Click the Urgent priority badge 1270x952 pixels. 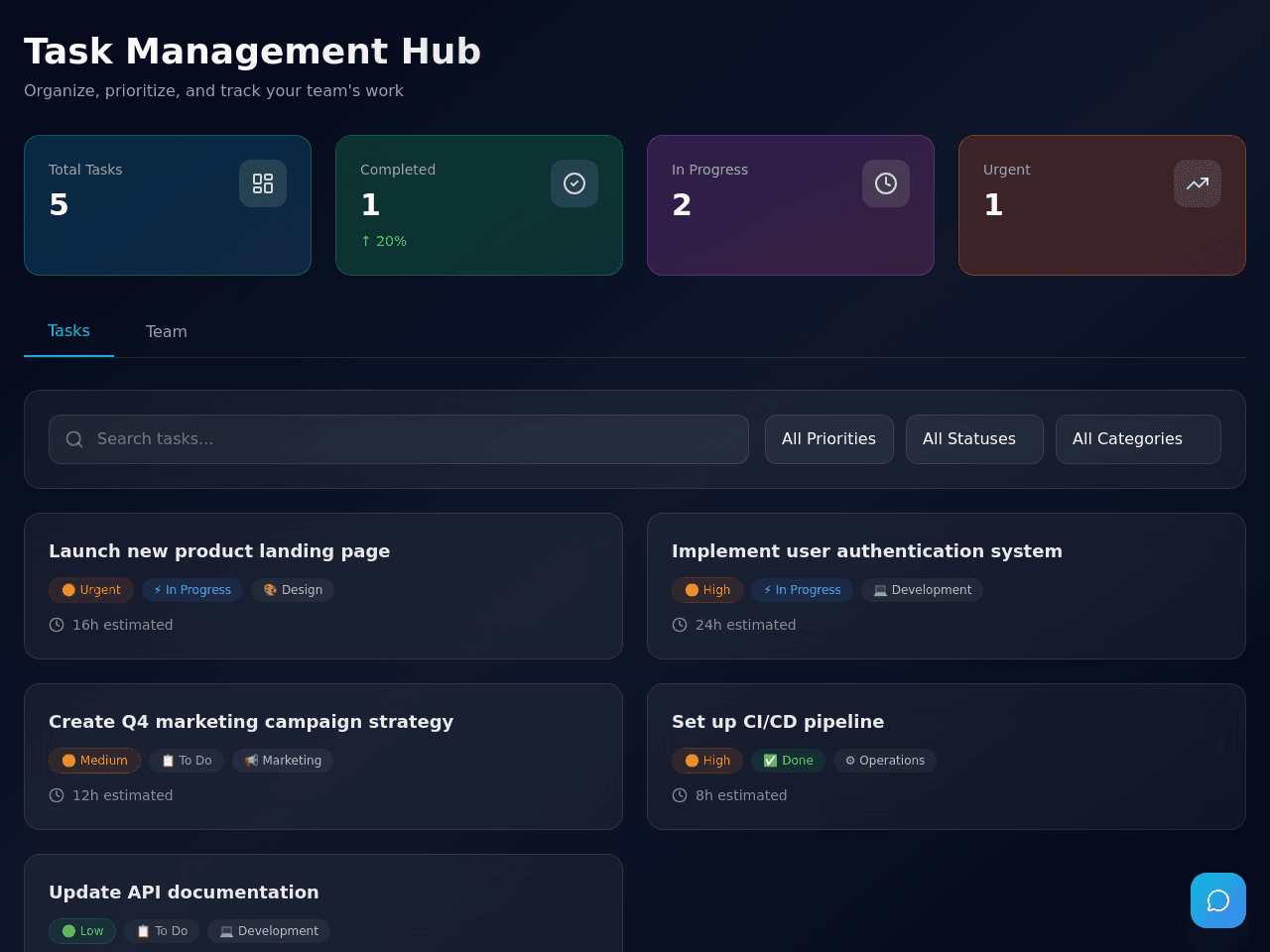click(x=91, y=590)
